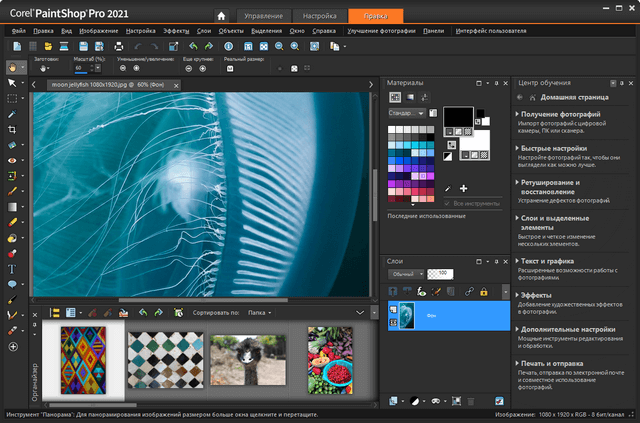Click the Print icon in toolbar
640x423 pixels.
118,46
